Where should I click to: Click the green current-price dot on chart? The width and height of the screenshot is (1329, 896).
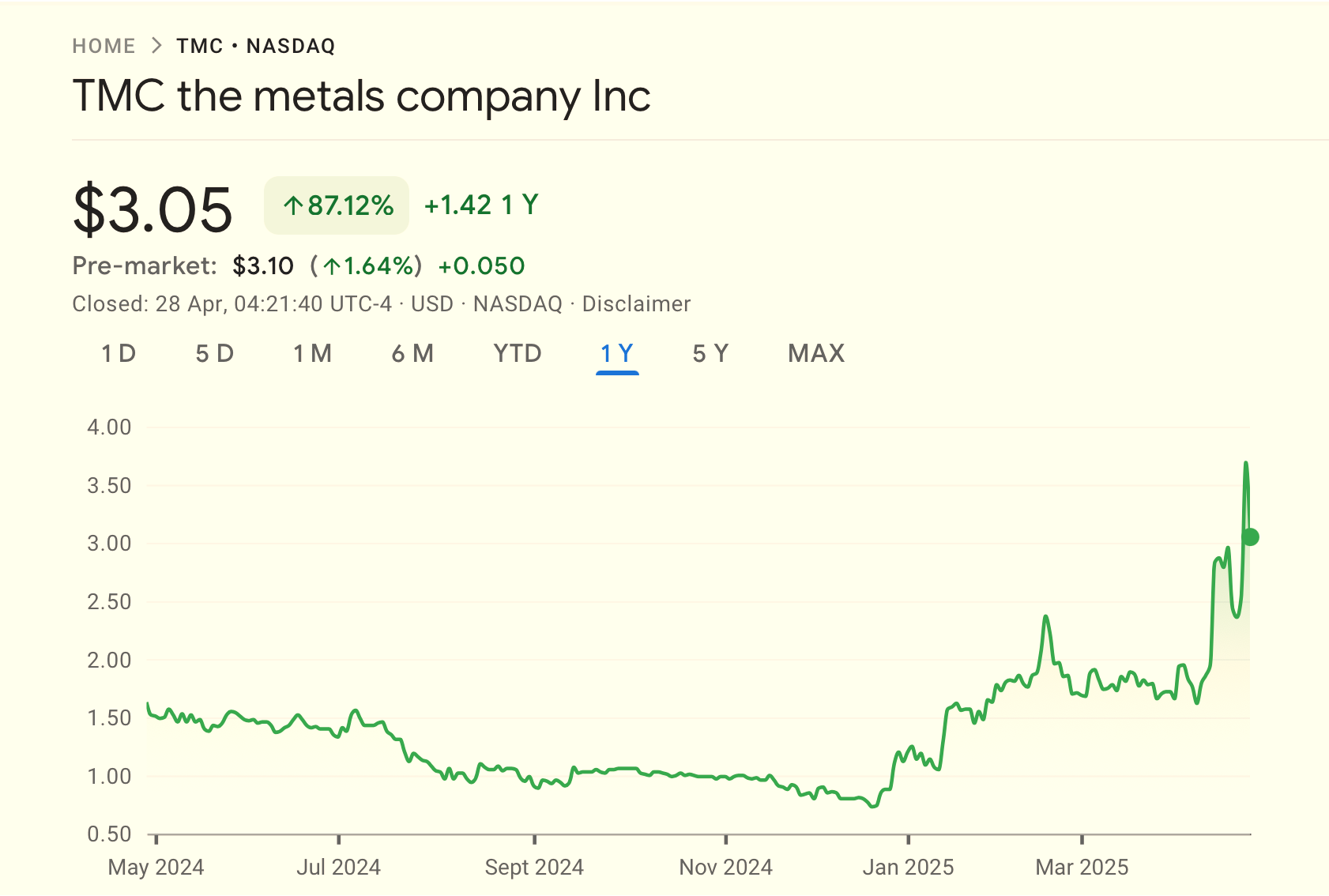[x=1250, y=537]
